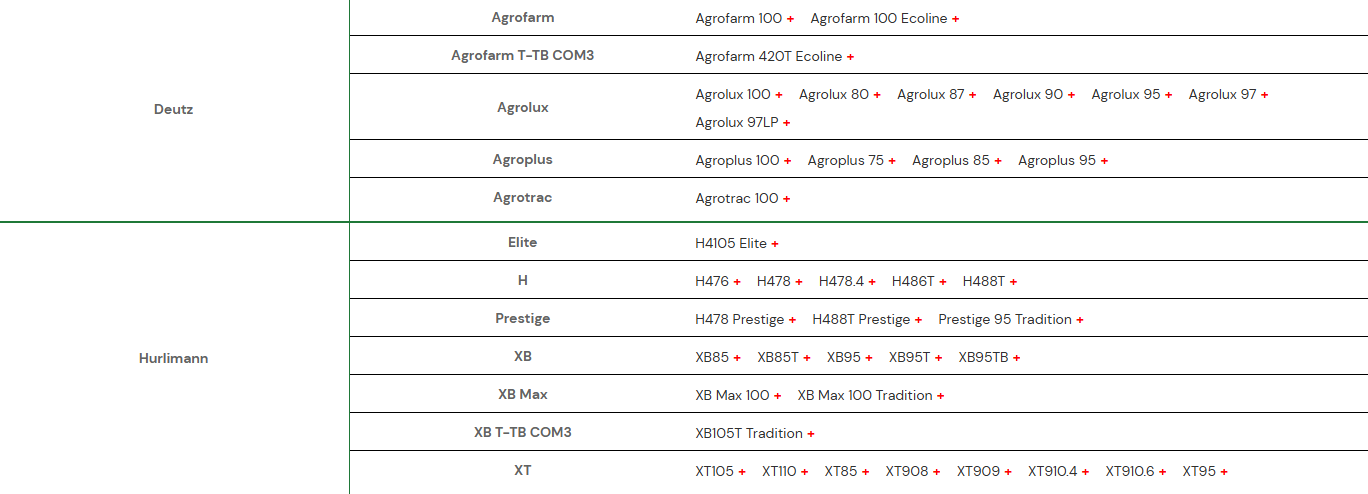Expand the red plus next to Agrofarm 100

point(790,19)
